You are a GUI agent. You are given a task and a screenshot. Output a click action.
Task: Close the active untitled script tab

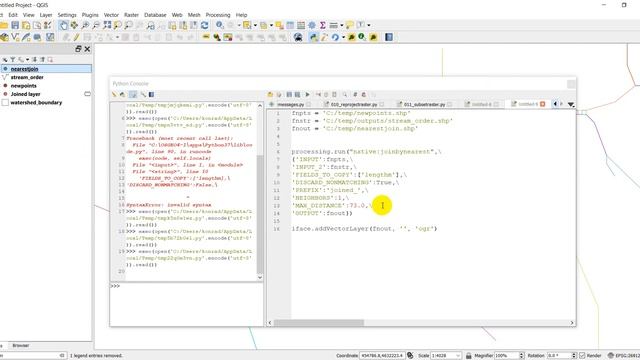pos(542,104)
